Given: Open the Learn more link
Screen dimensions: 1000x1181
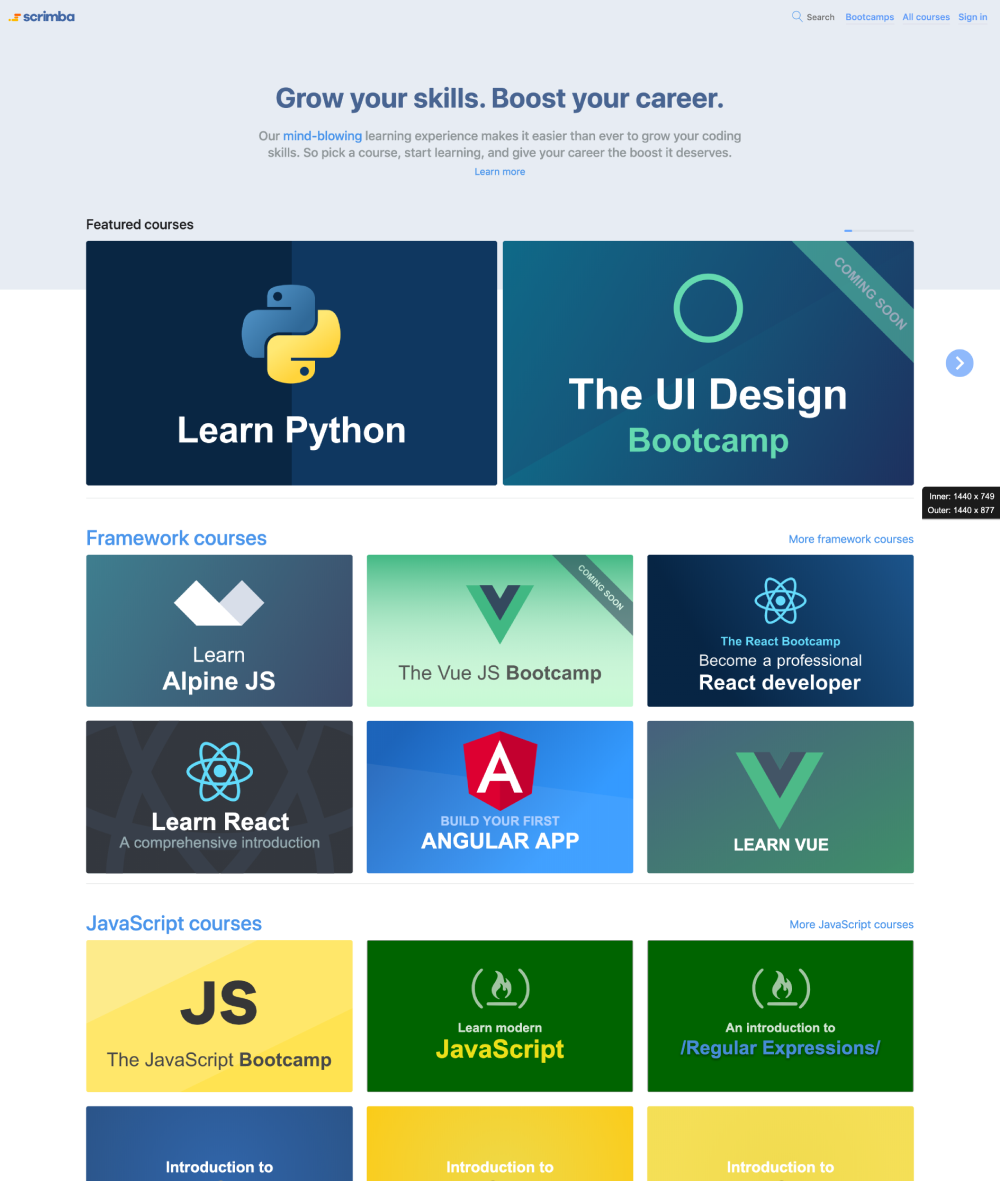Looking at the screenshot, I should pos(499,171).
